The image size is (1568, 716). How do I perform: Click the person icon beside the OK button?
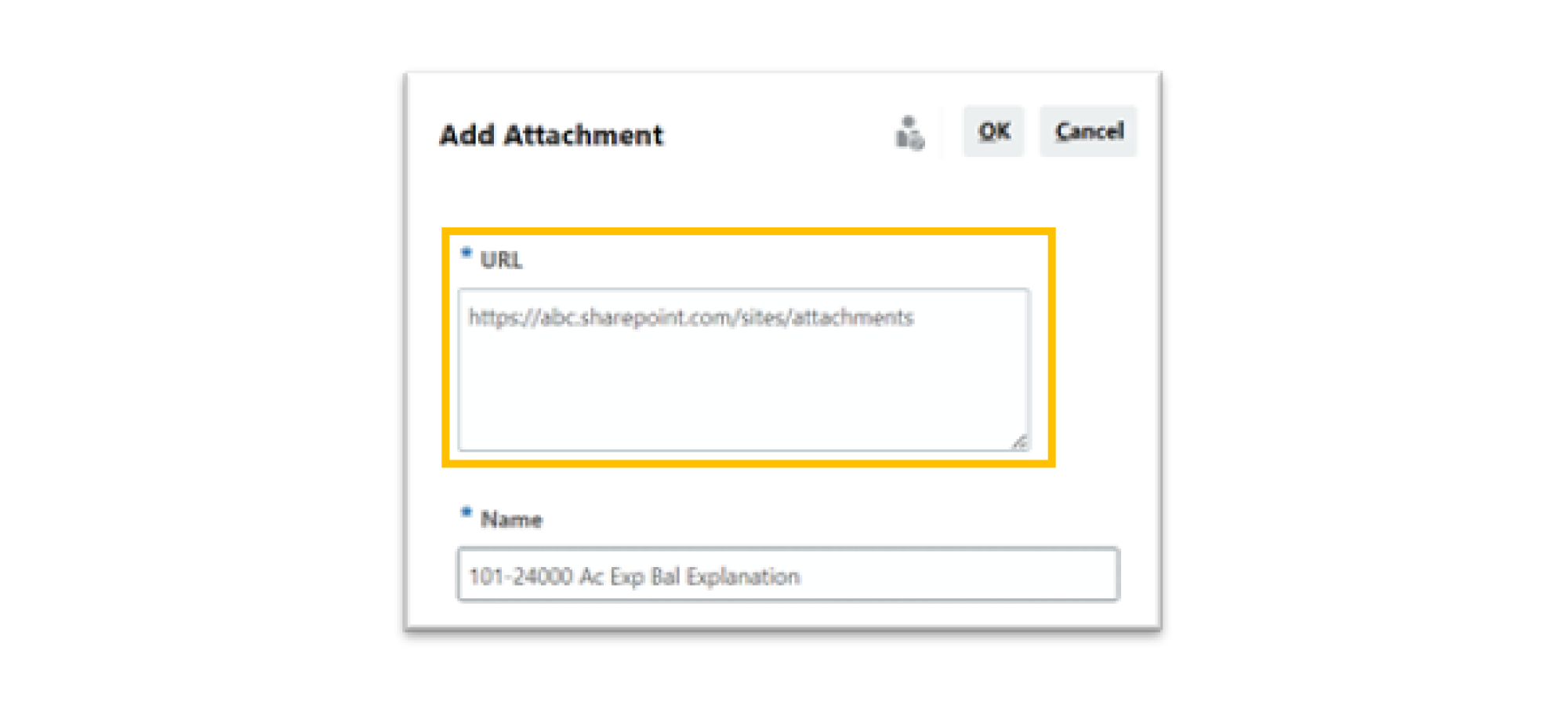[909, 133]
